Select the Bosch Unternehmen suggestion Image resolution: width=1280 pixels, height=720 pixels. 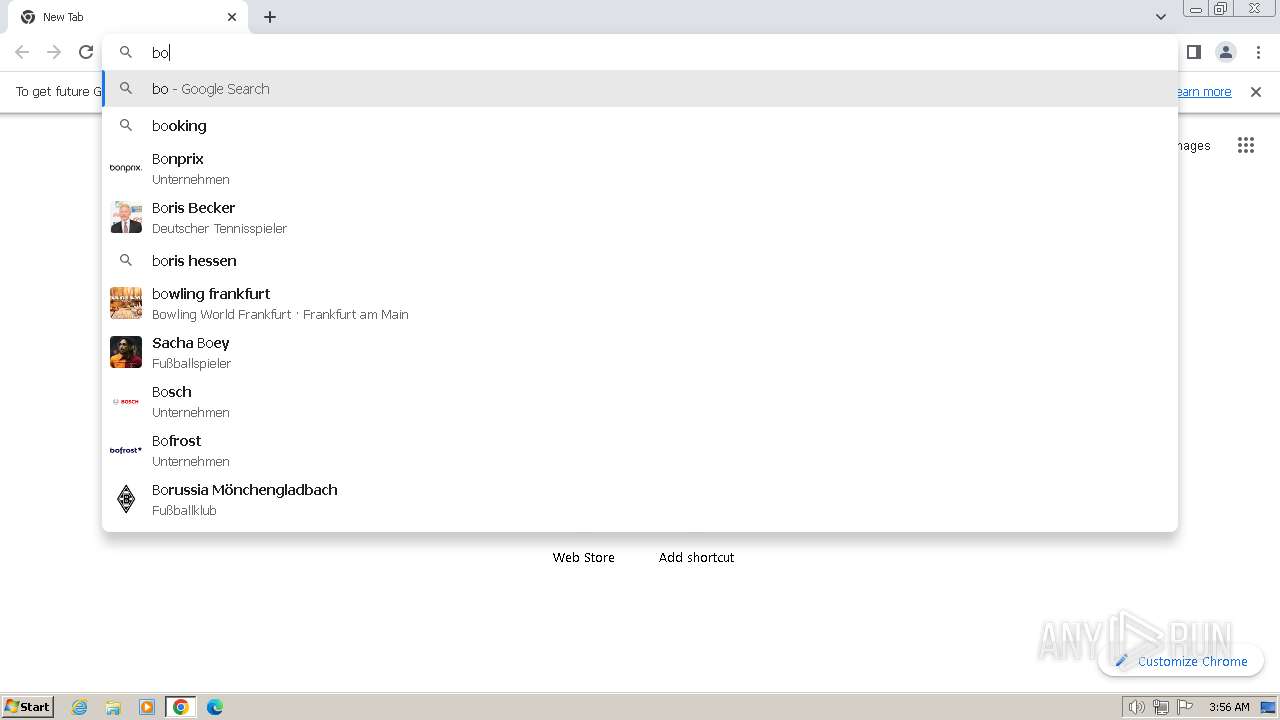coord(640,401)
